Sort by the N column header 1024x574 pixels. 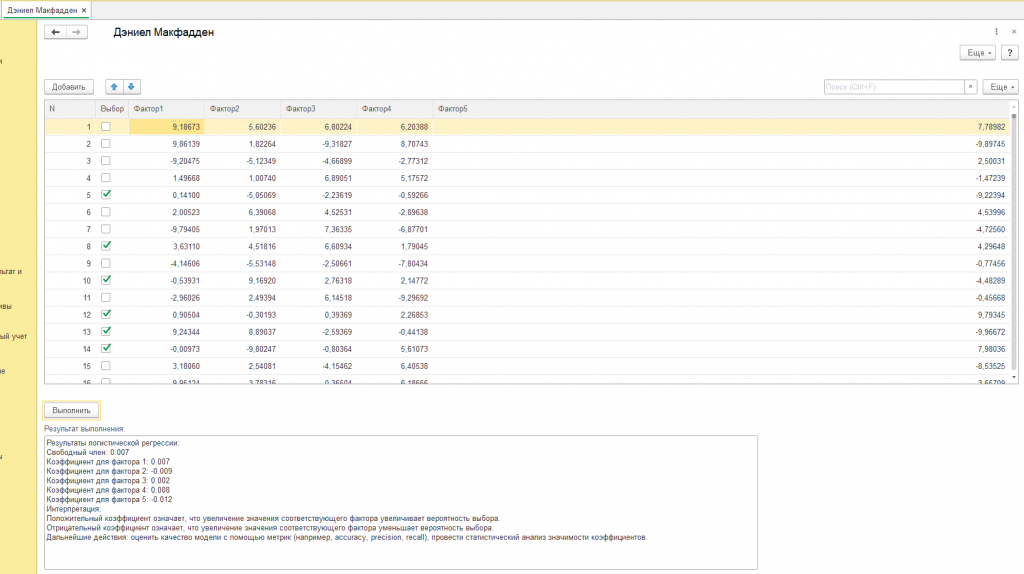coord(70,109)
